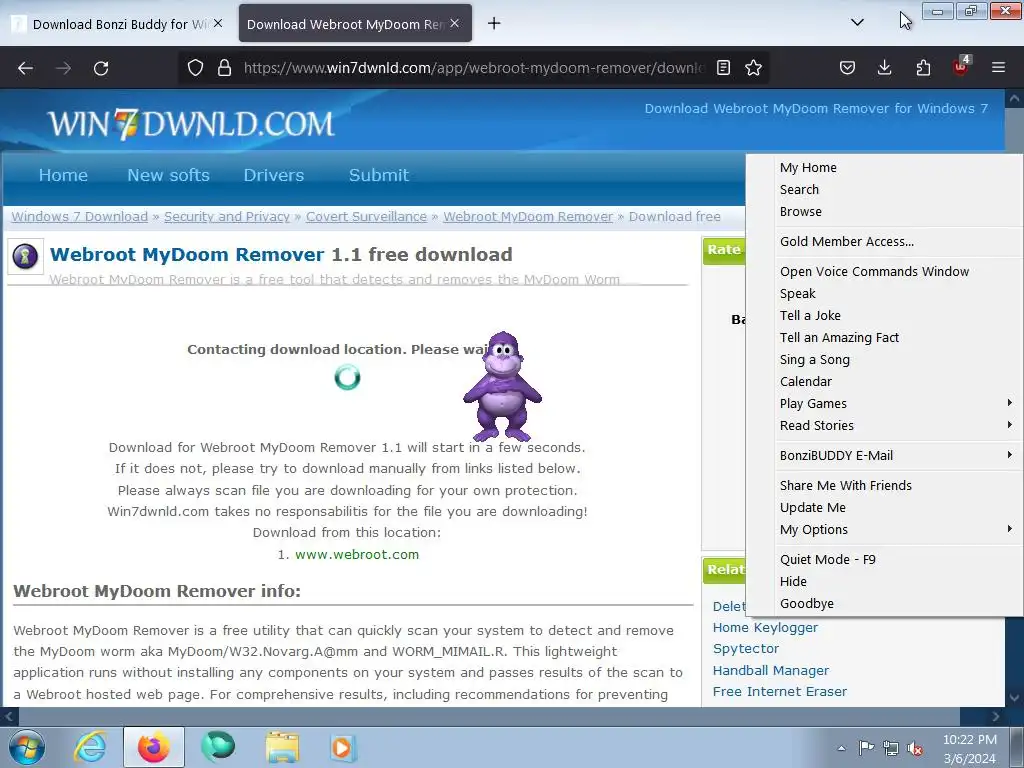Switch to the Download Bonzi Buddy tab
This screenshot has width=1024, height=768.
[118, 24]
